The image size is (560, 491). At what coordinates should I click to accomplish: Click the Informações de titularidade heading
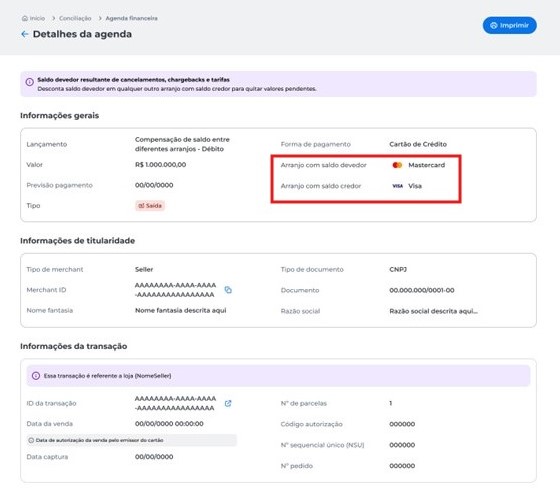(x=78, y=241)
